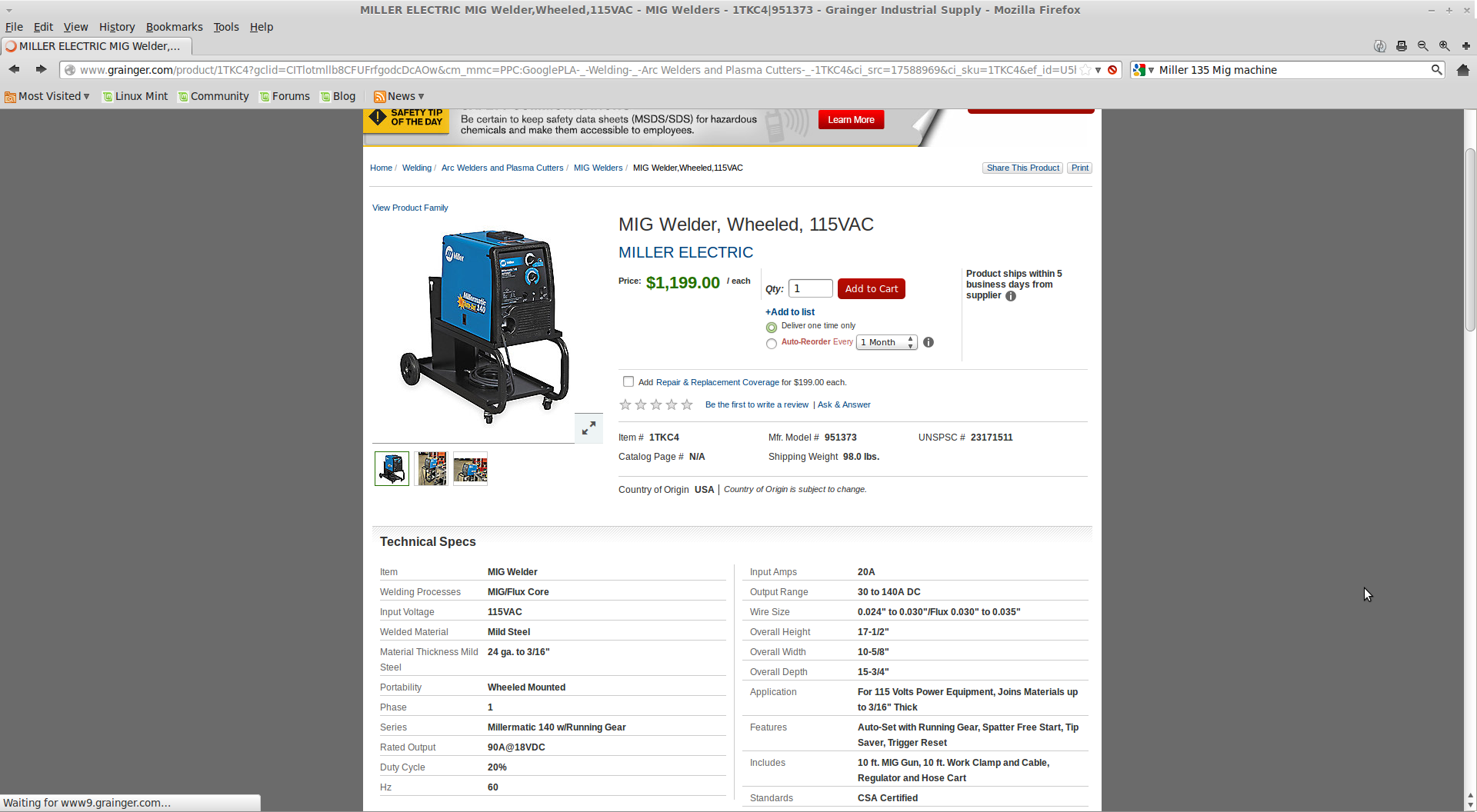This screenshot has height=812, width=1477.
Task: Open Arc Welders and Plasma Cutters breadcrumb
Action: [502, 168]
